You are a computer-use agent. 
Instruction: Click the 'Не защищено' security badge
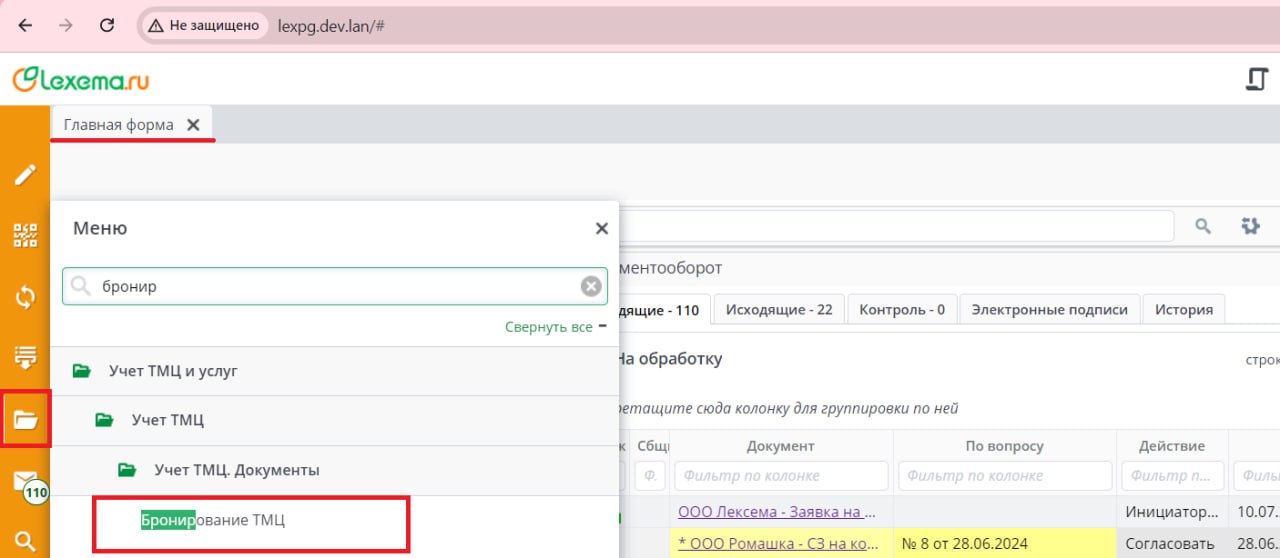(x=205, y=26)
